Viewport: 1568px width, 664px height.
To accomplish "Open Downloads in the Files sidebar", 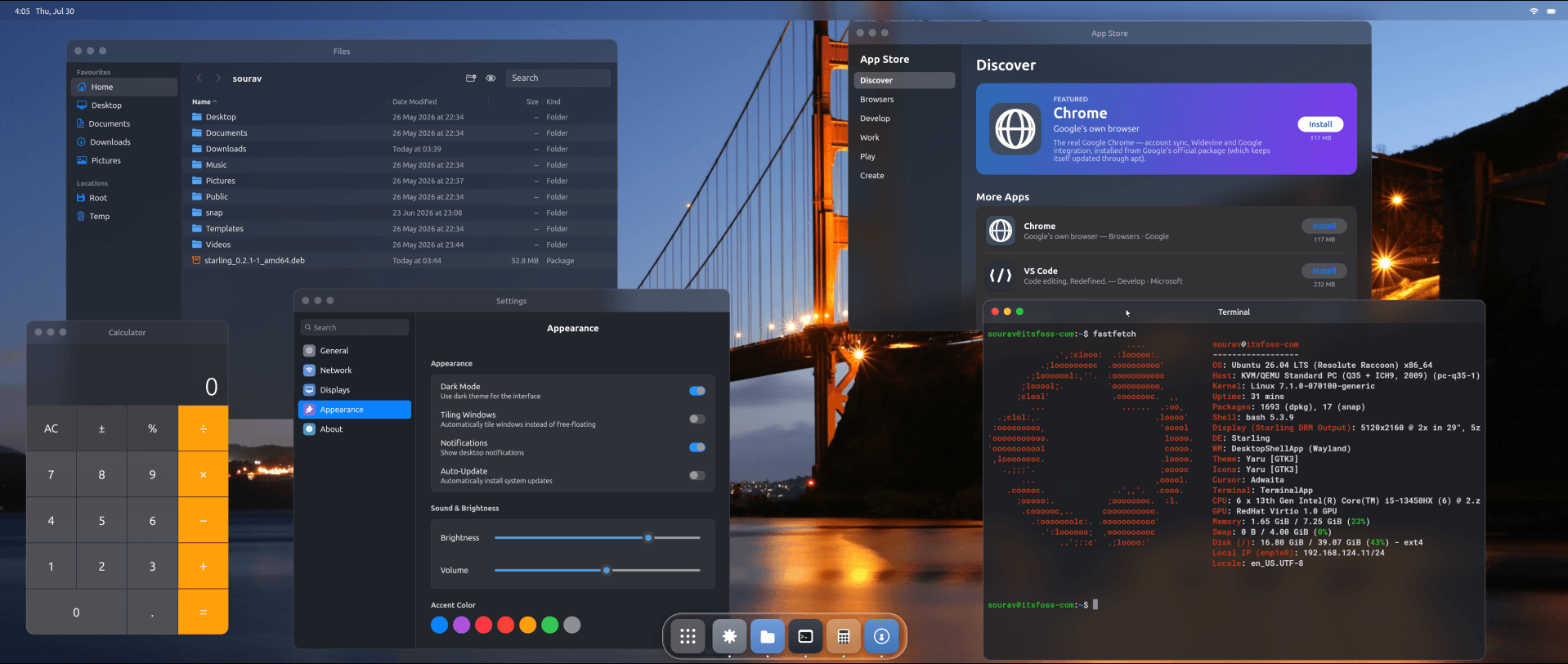I will (x=124, y=142).
